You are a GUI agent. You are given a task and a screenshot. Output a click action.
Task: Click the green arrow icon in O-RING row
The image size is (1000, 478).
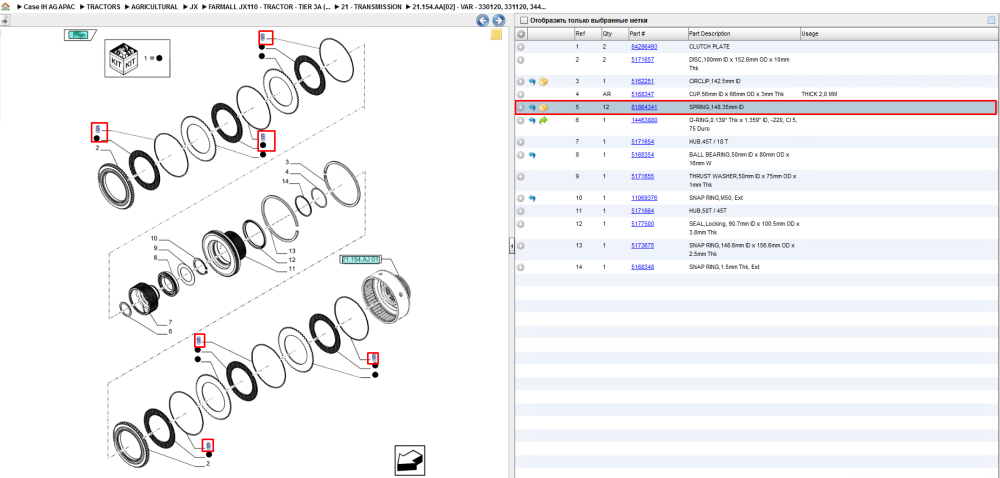[543, 120]
